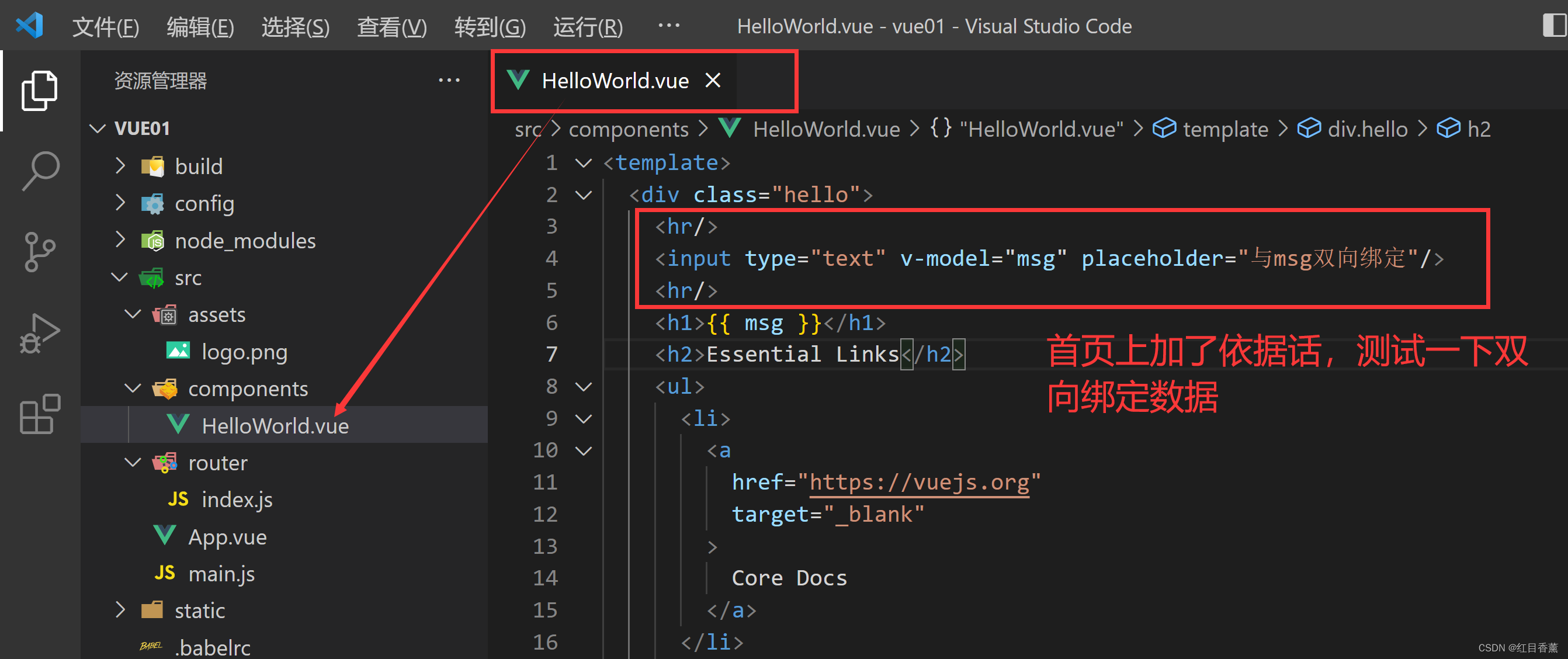Screen dimensions: 1568x659
Task: Click div.hello in the breadcrumb
Action: [x=1366, y=129]
